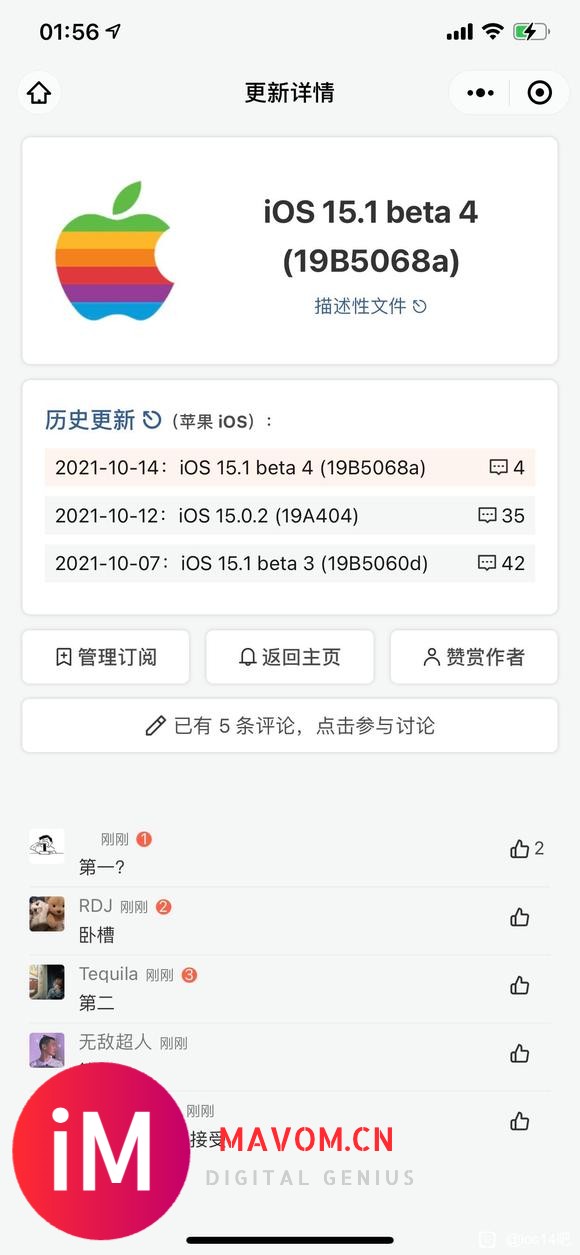Image resolution: width=580 pixels, height=1255 pixels.
Task: Tap 已有 5 条评论 to join discussion
Action: tap(290, 725)
